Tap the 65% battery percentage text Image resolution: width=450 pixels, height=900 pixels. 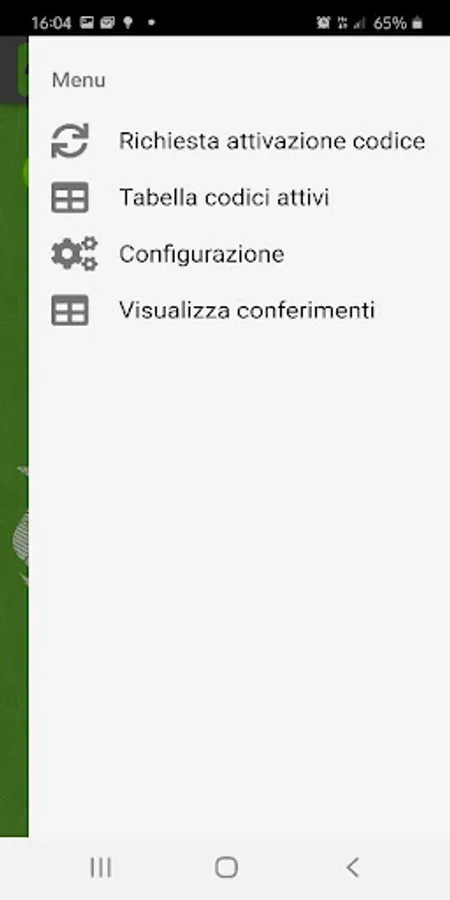pos(390,23)
